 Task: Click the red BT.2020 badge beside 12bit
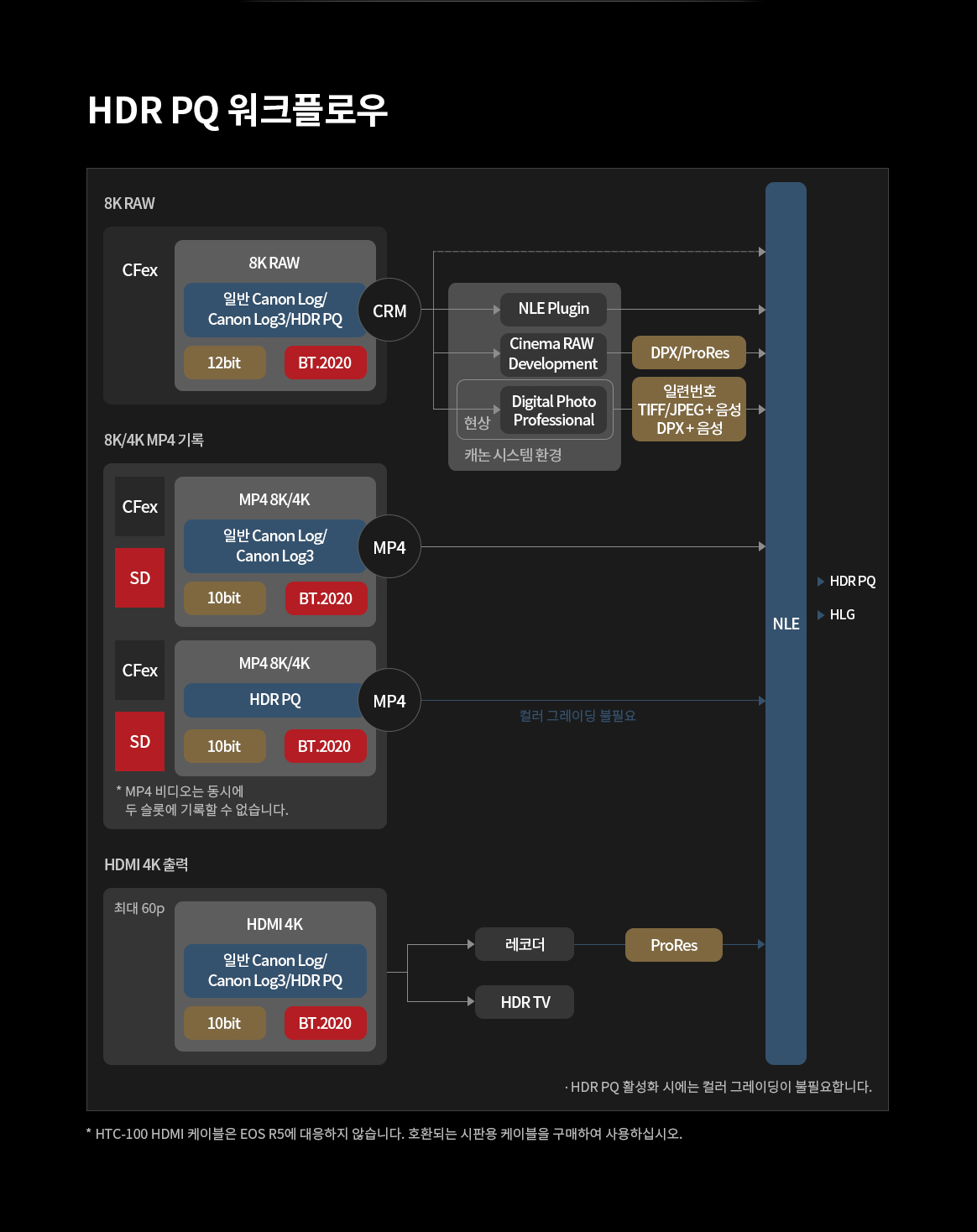coord(325,363)
